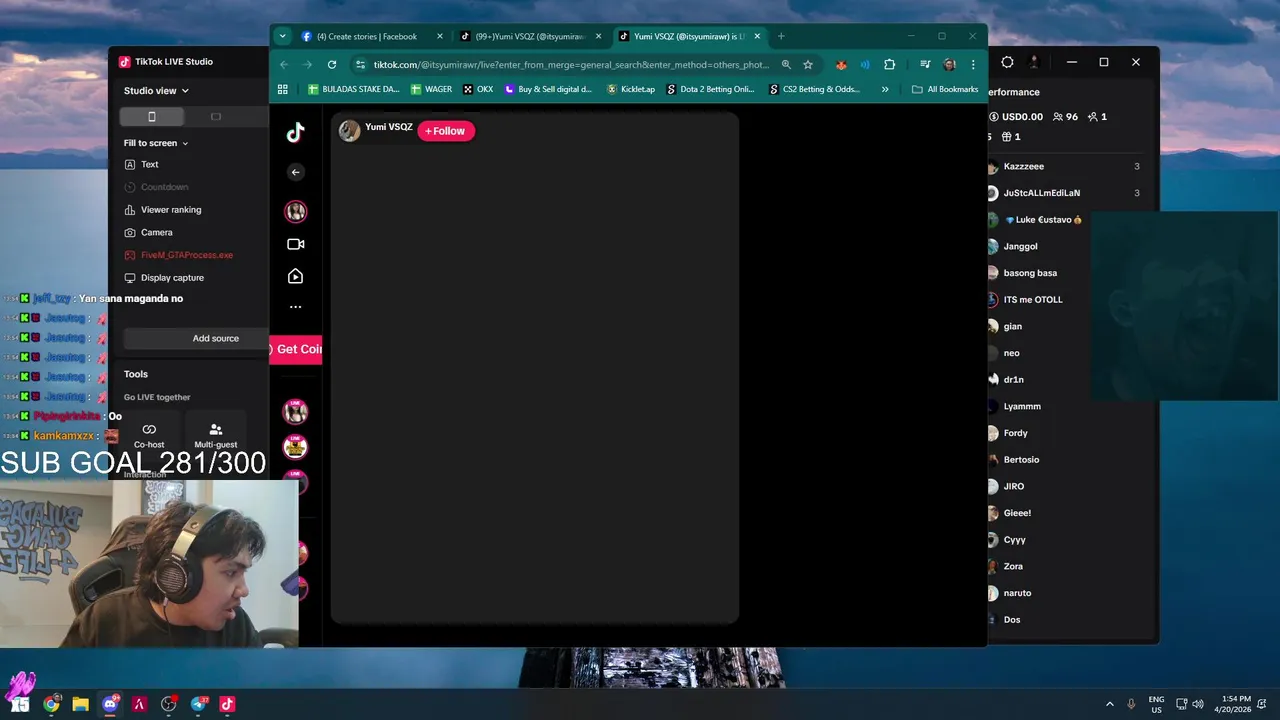This screenshot has height=720, width=1280.
Task: Click the Yumi VSQZ streamer avatar
Action: pos(349,131)
